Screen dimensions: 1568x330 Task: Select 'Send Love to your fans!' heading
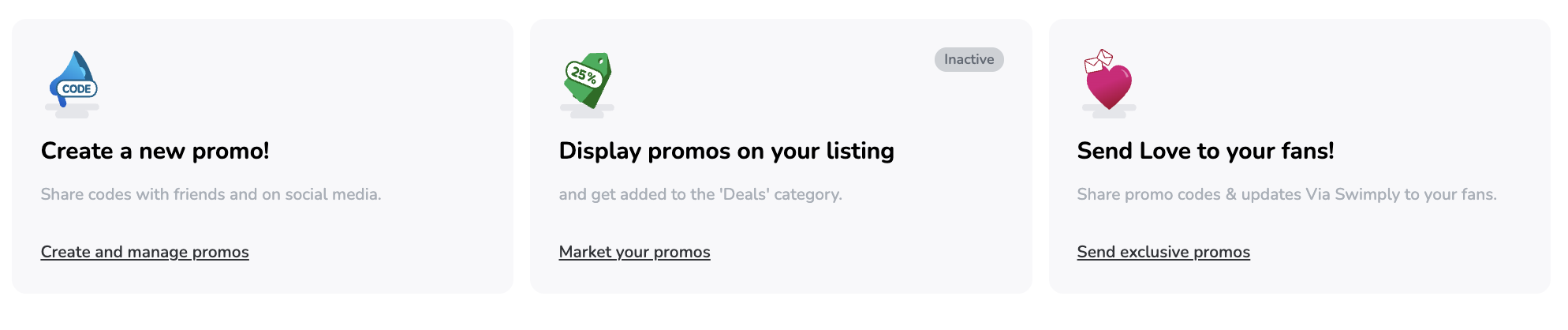(x=1205, y=151)
